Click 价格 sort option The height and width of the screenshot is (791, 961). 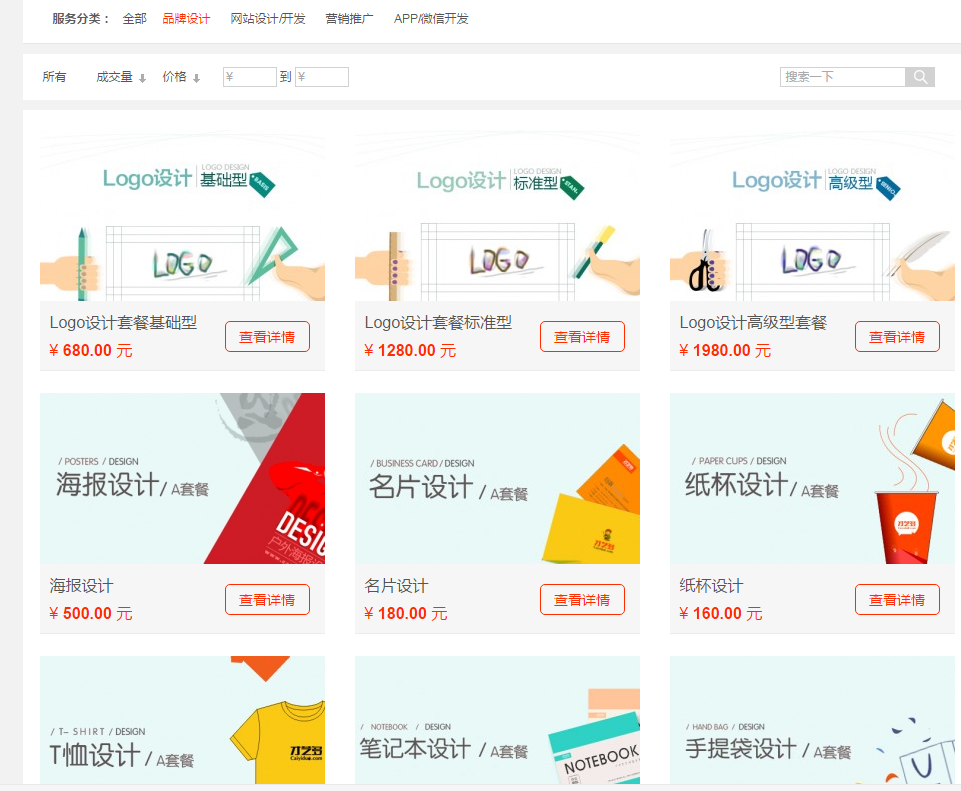[174, 77]
